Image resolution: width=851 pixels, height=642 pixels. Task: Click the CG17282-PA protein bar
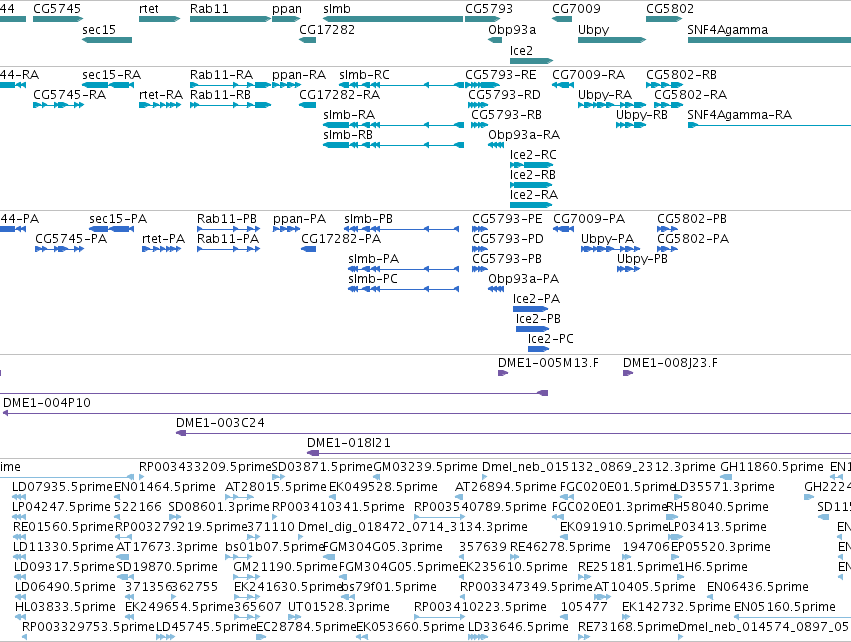pos(309,249)
